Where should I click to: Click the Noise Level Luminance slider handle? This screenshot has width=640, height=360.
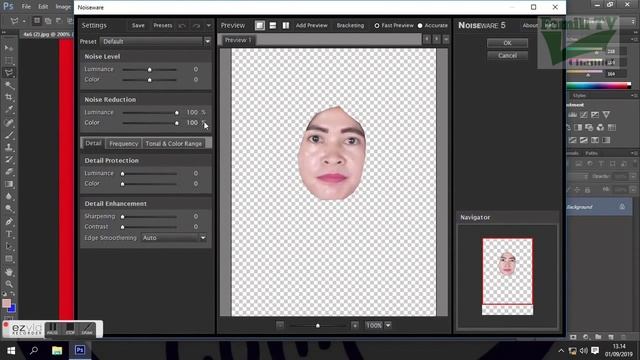pos(150,69)
